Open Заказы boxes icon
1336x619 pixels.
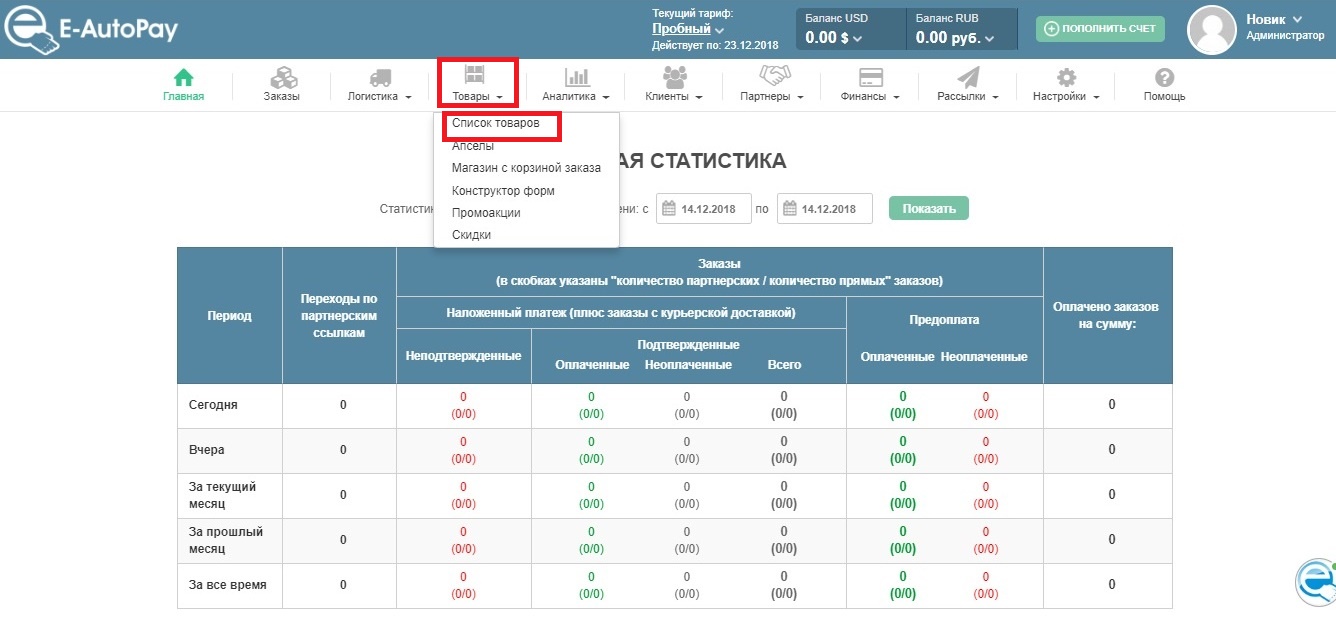click(x=282, y=77)
